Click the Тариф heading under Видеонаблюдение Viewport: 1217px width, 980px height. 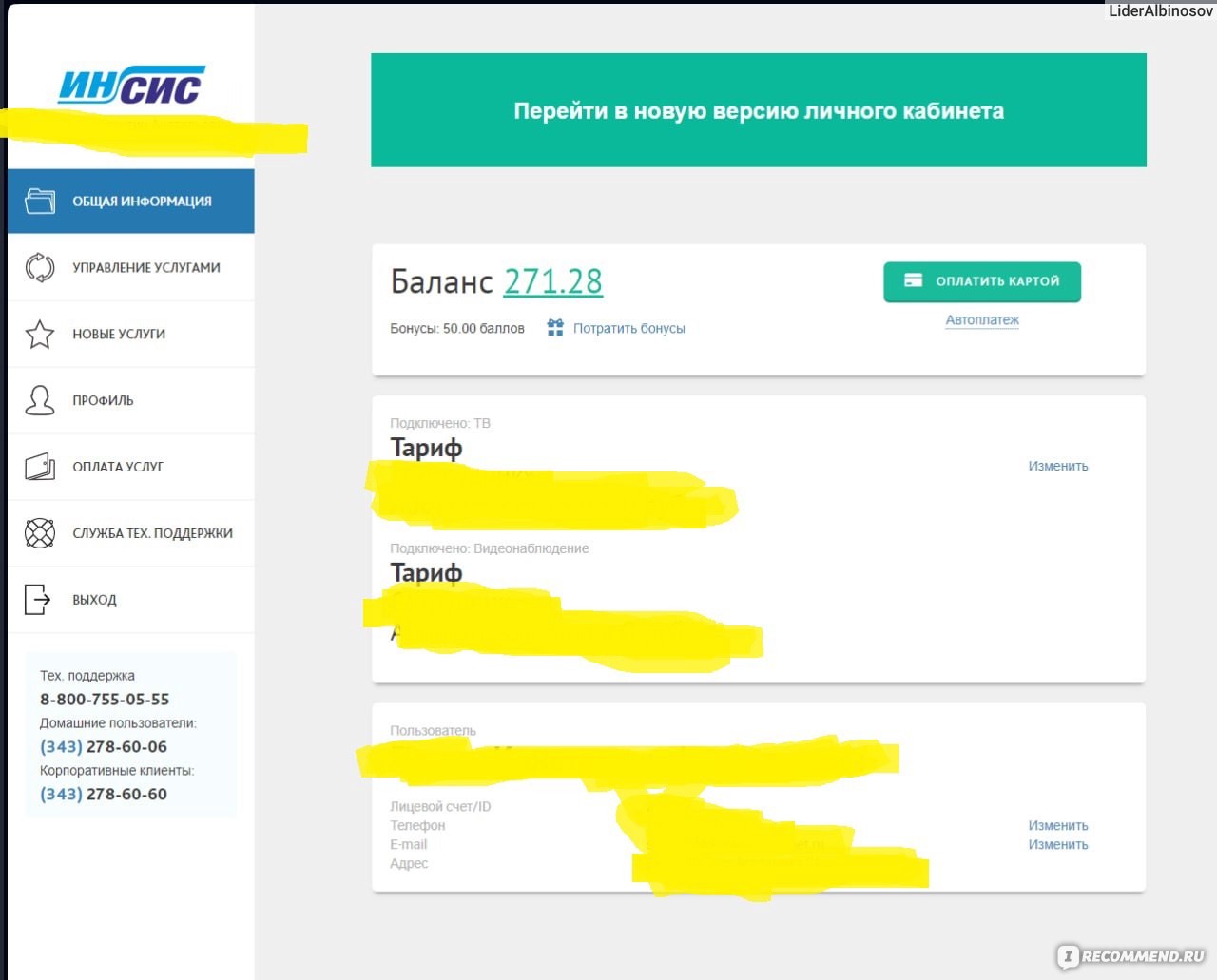[426, 572]
